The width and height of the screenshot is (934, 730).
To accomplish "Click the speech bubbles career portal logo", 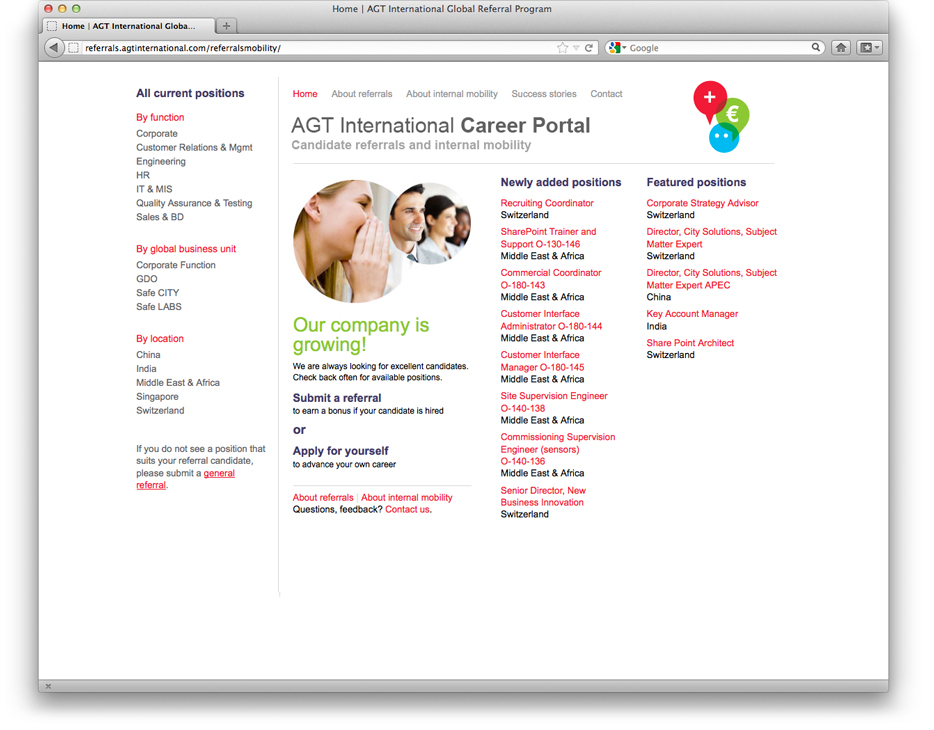I will click(721, 117).
